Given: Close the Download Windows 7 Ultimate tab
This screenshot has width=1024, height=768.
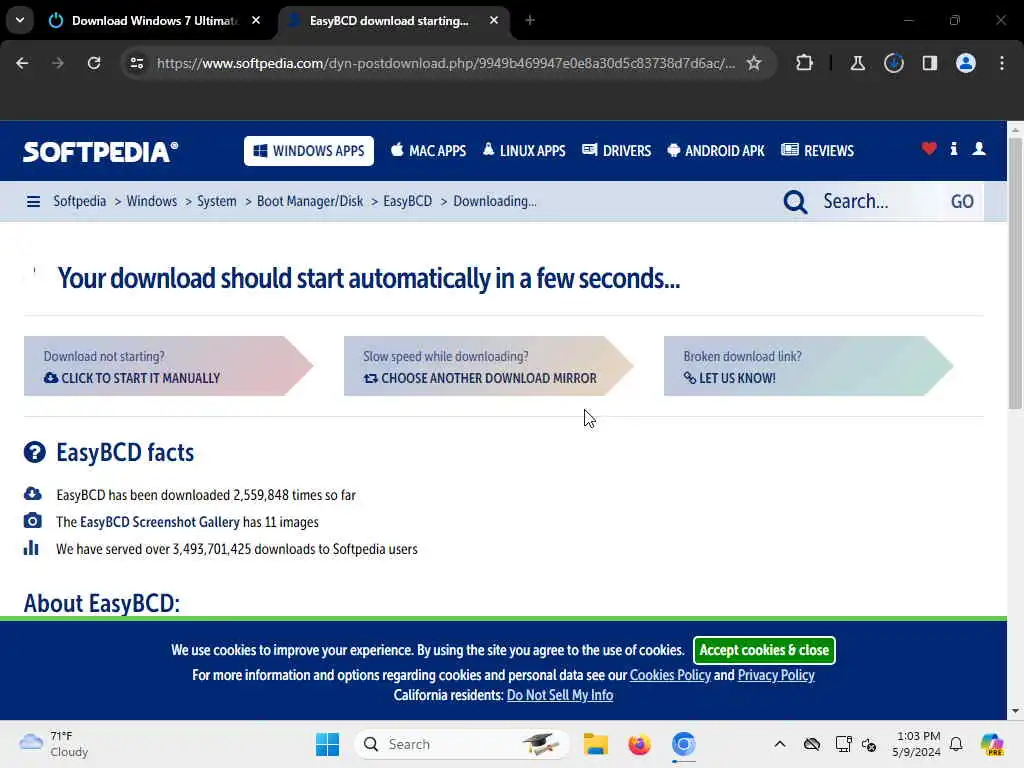Looking at the screenshot, I should (x=256, y=21).
